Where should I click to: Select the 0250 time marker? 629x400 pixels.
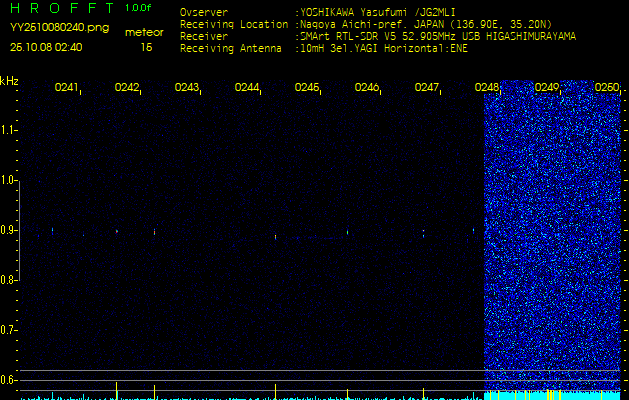point(606,88)
